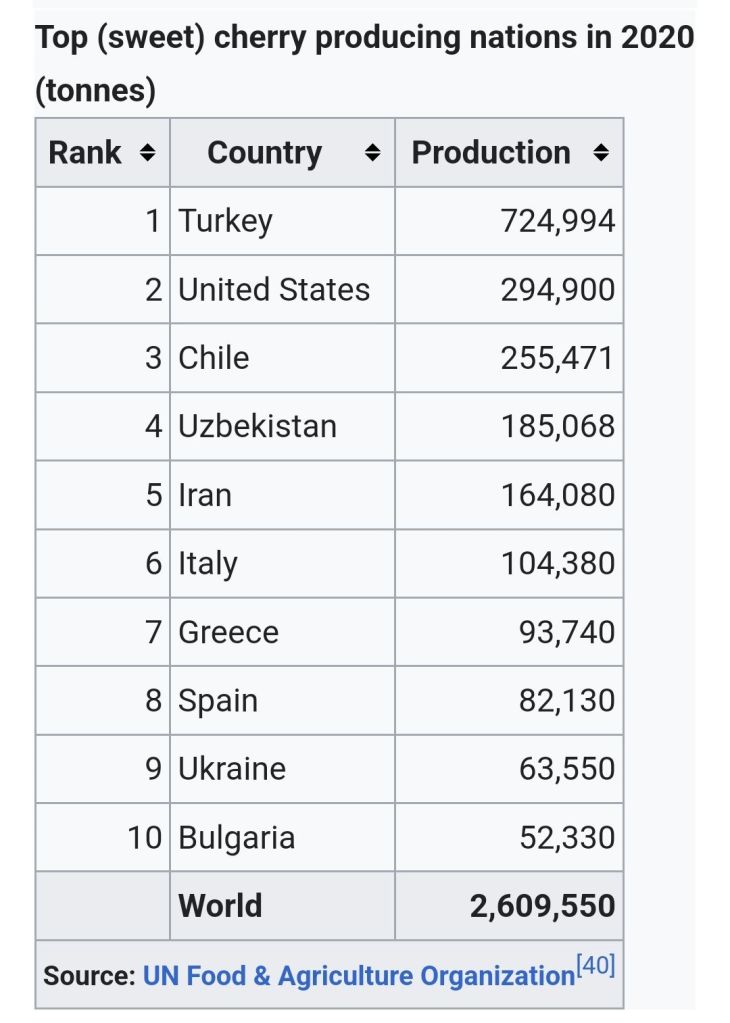This screenshot has height=1023, width=730.
Task: Click the Spain row country name
Action: coord(217,701)
